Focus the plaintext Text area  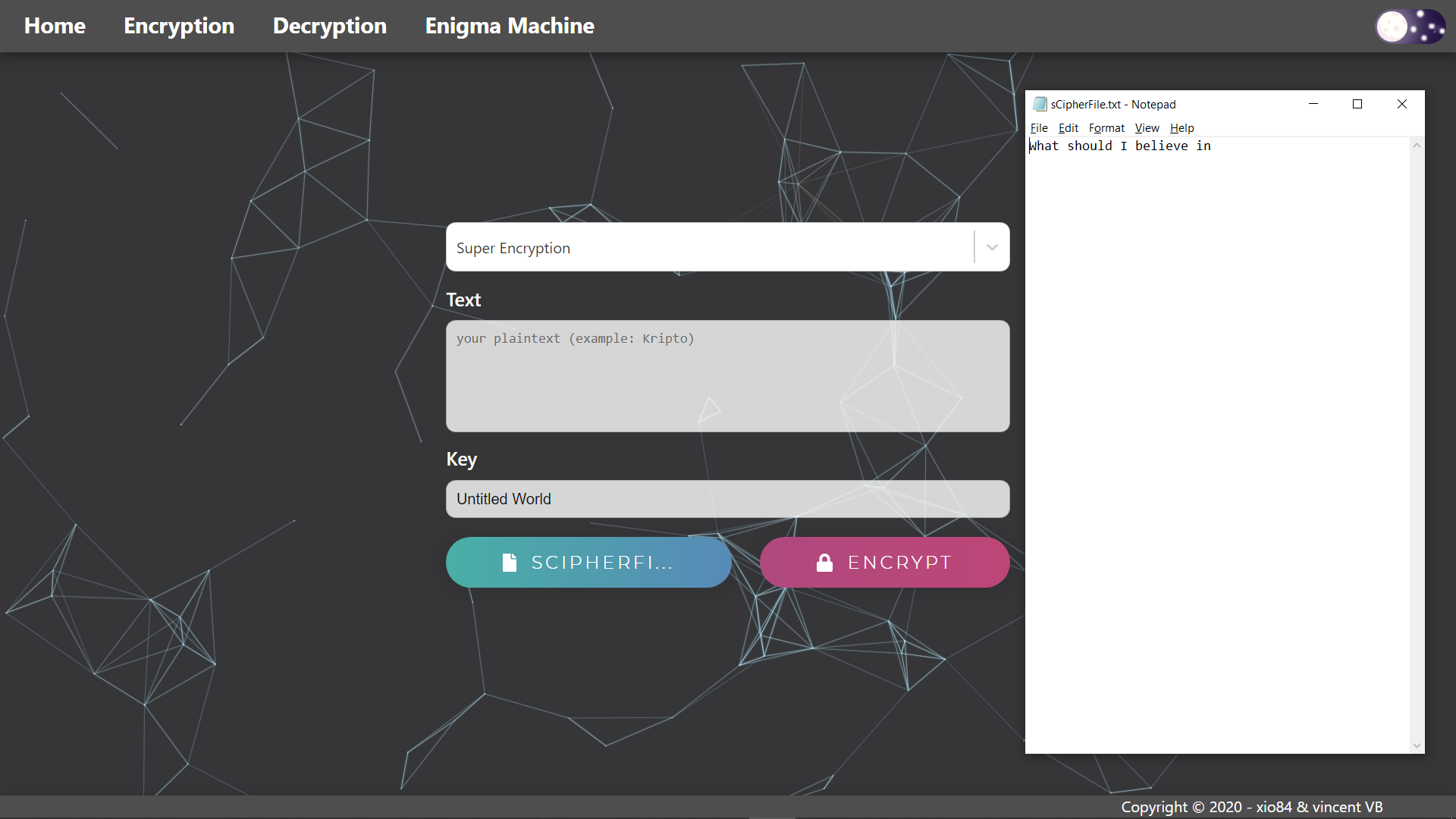pos(727,376)
